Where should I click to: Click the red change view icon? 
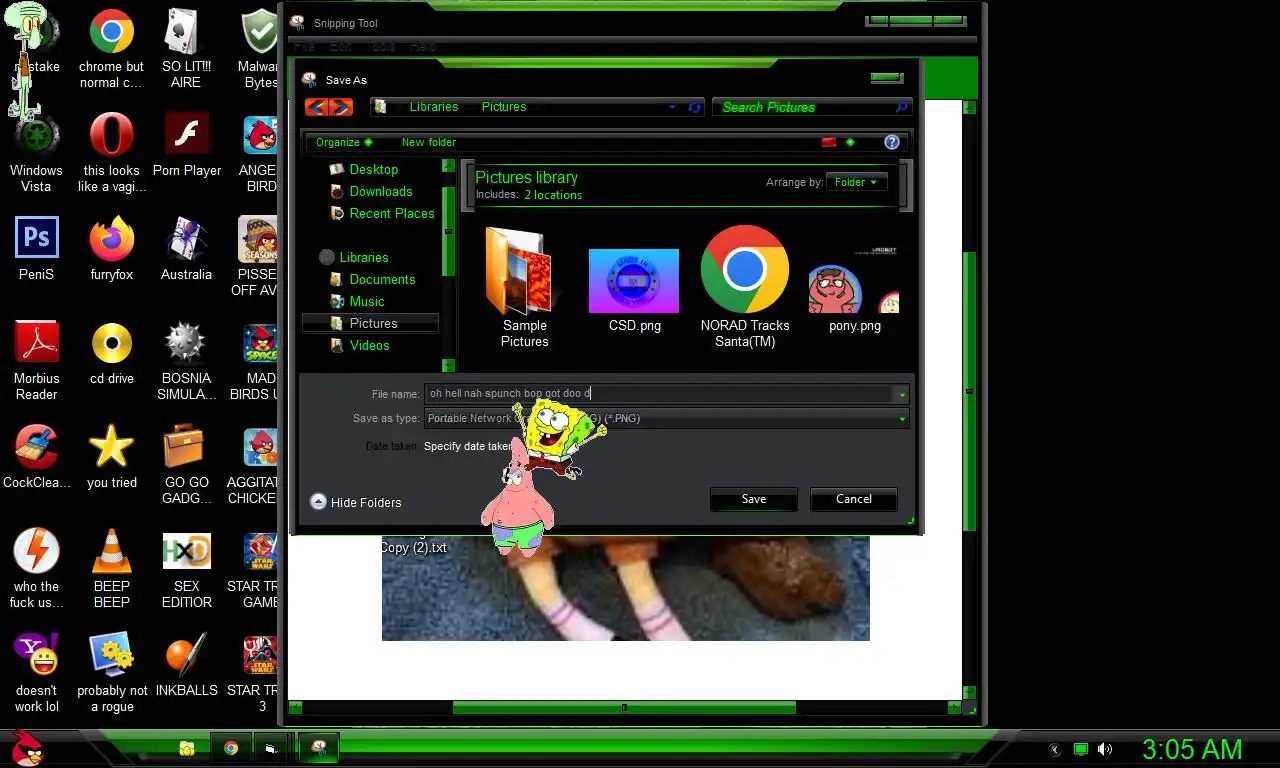point(828,142)
